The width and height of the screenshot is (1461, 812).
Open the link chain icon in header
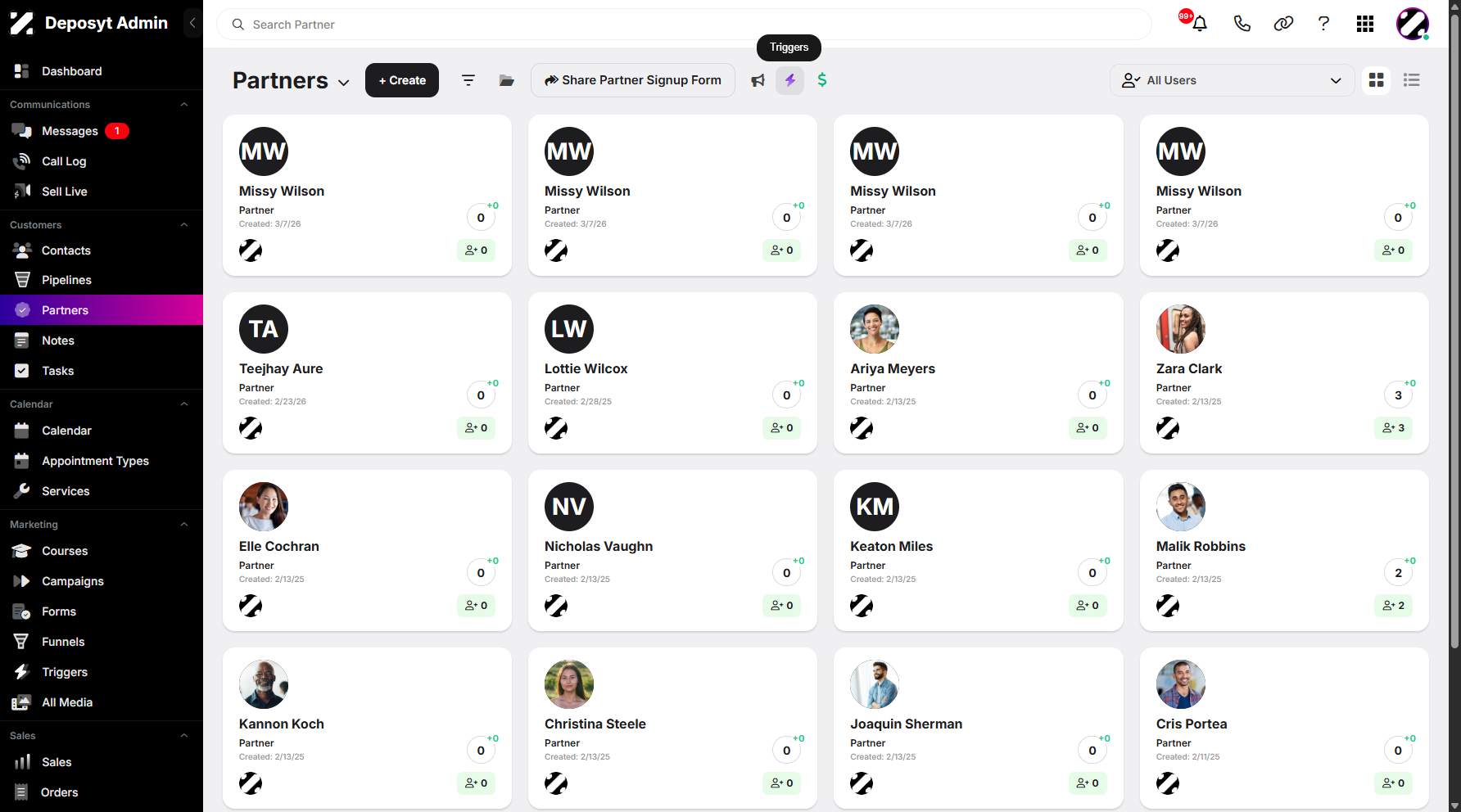pos(1283,24)
